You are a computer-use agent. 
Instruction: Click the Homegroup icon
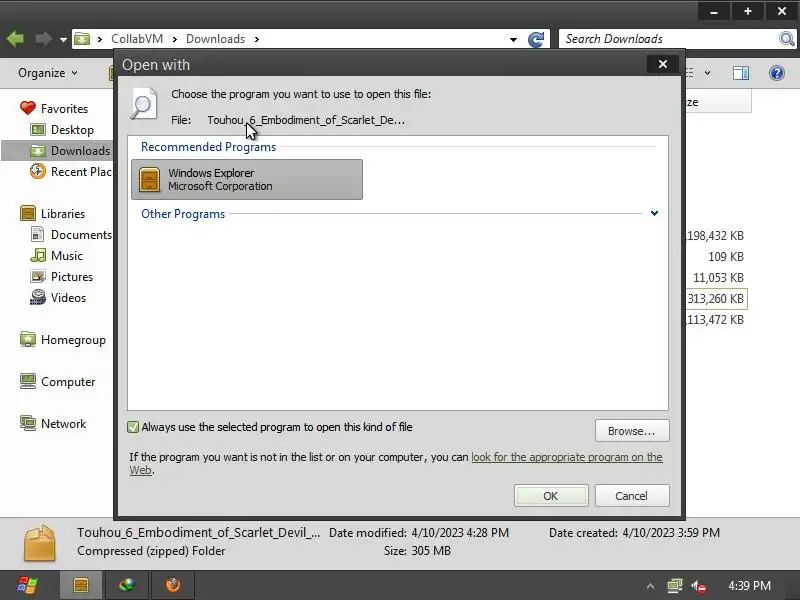point(28,339)
